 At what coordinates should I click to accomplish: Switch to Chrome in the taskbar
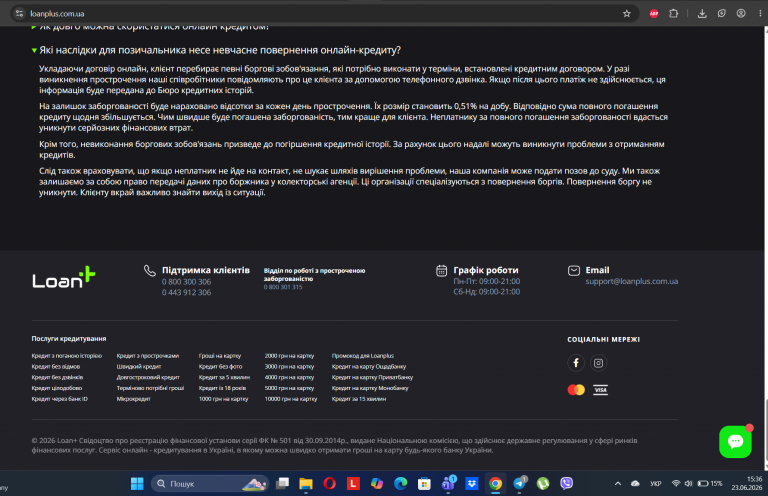tap(496, 484)
